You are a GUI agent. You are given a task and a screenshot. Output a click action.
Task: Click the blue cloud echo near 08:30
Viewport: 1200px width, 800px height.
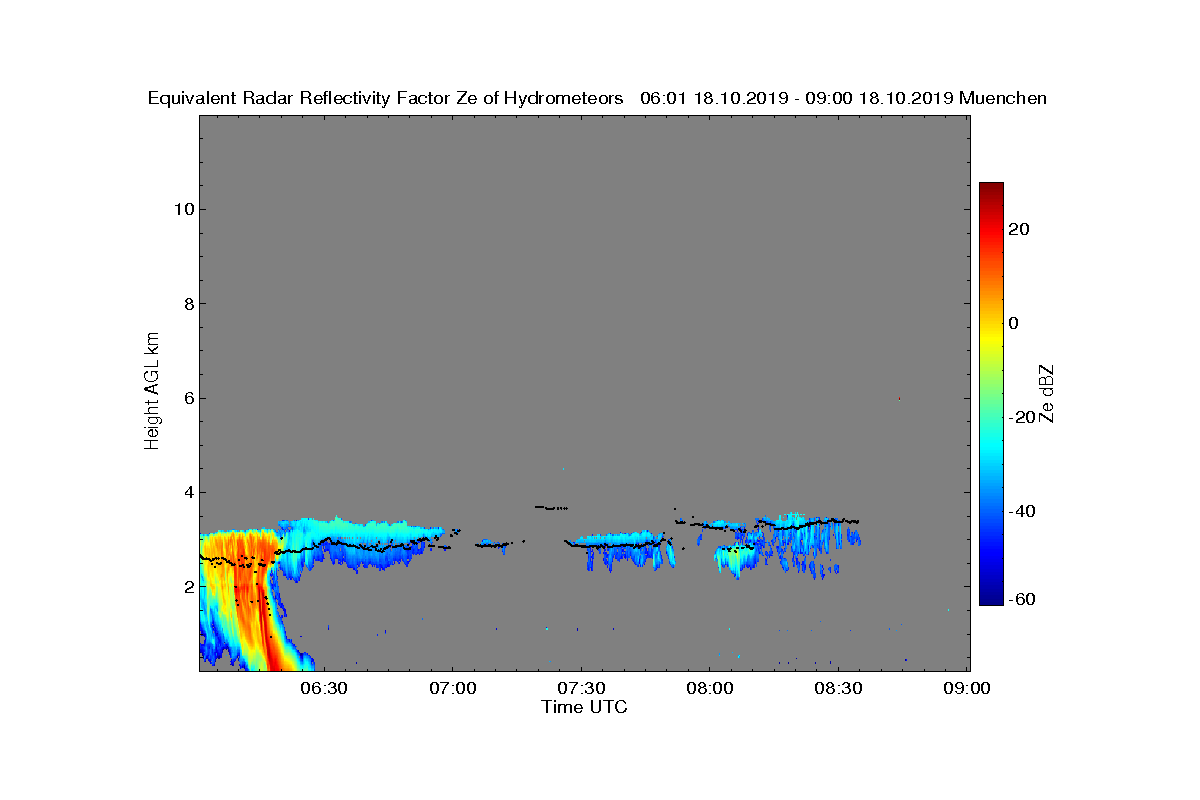click(x=810, y=540)
